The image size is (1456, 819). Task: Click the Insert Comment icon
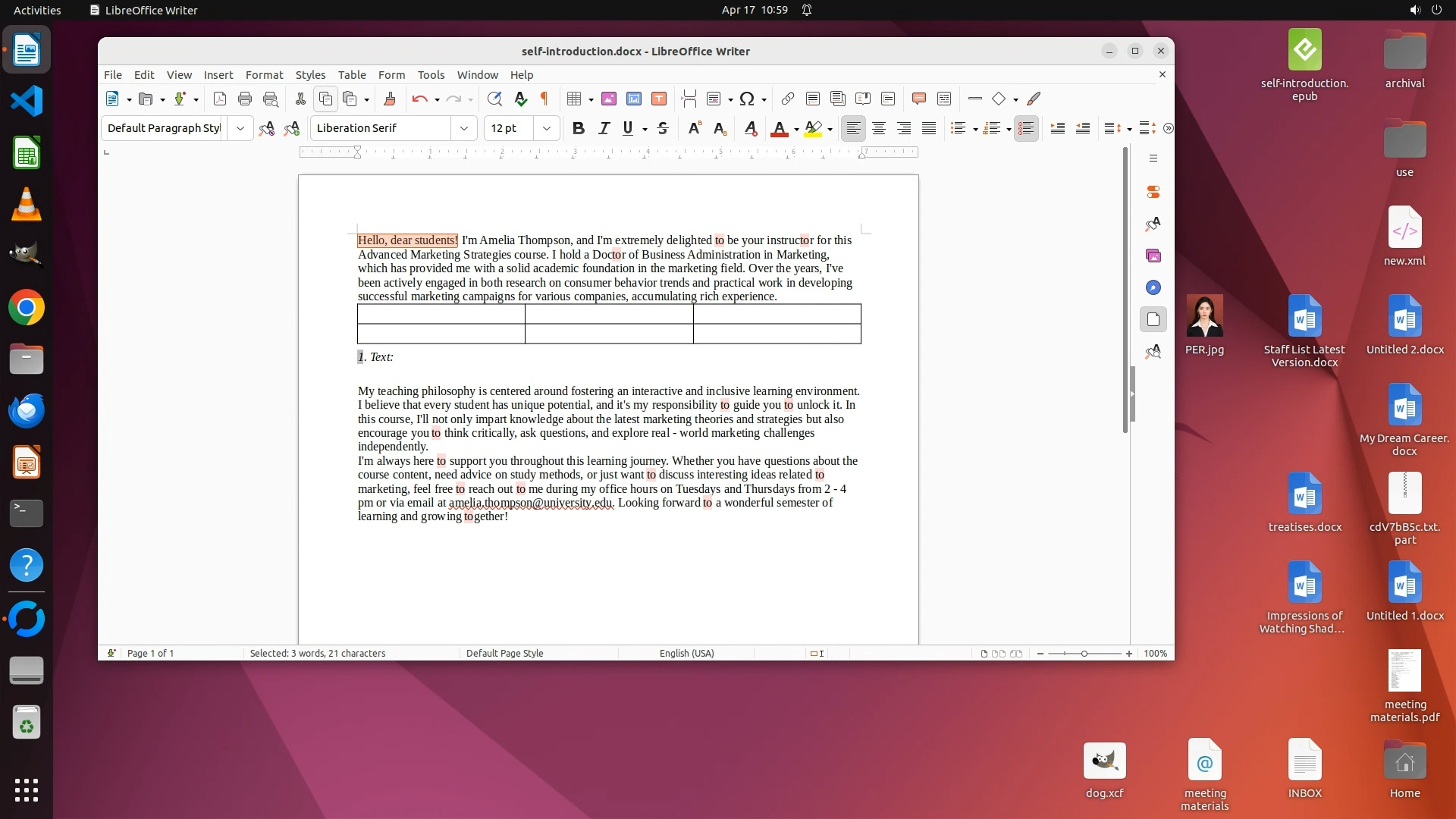pos(918,99)
